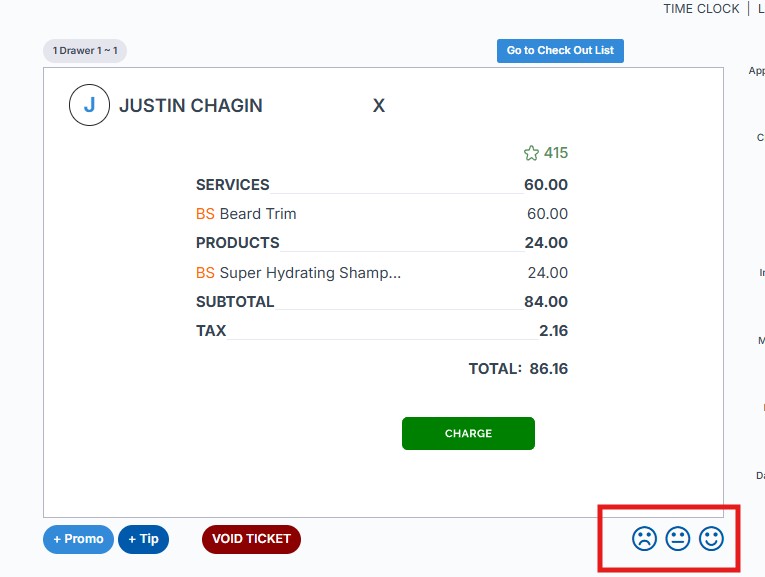Click BS initials beside Super Hydrating Shamp...
Screen dimensions: 765x577
pyautogui.click(x=205, y=273)
